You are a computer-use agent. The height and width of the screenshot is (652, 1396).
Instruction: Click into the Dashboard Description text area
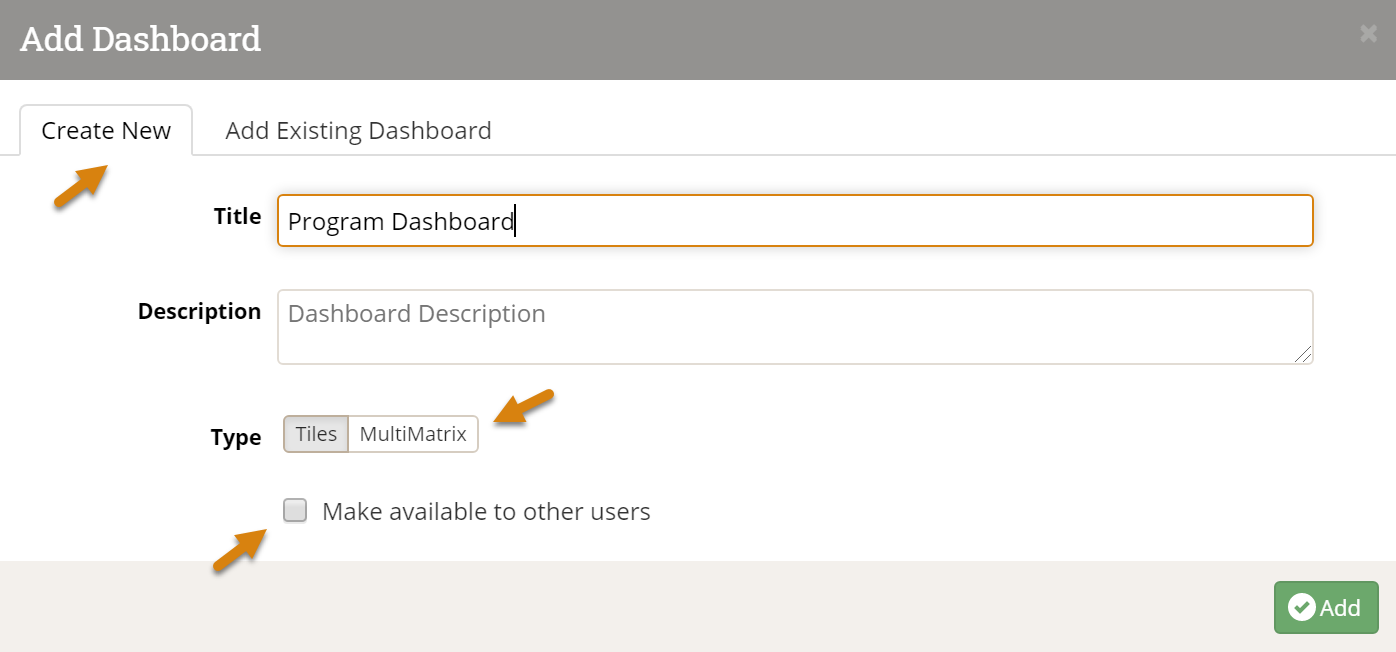(x=794, y=327)
